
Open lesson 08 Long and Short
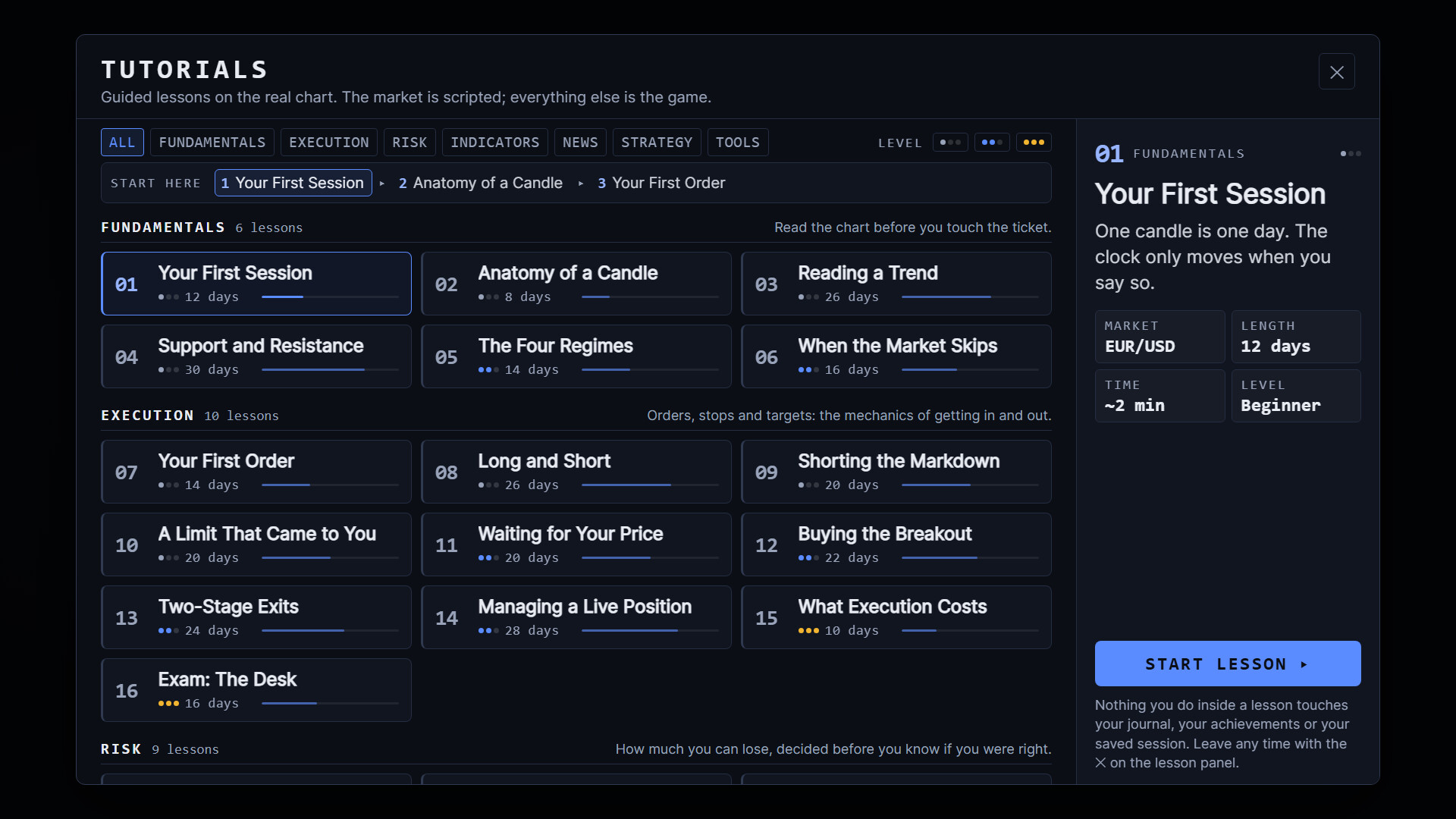tap(576, 472)
